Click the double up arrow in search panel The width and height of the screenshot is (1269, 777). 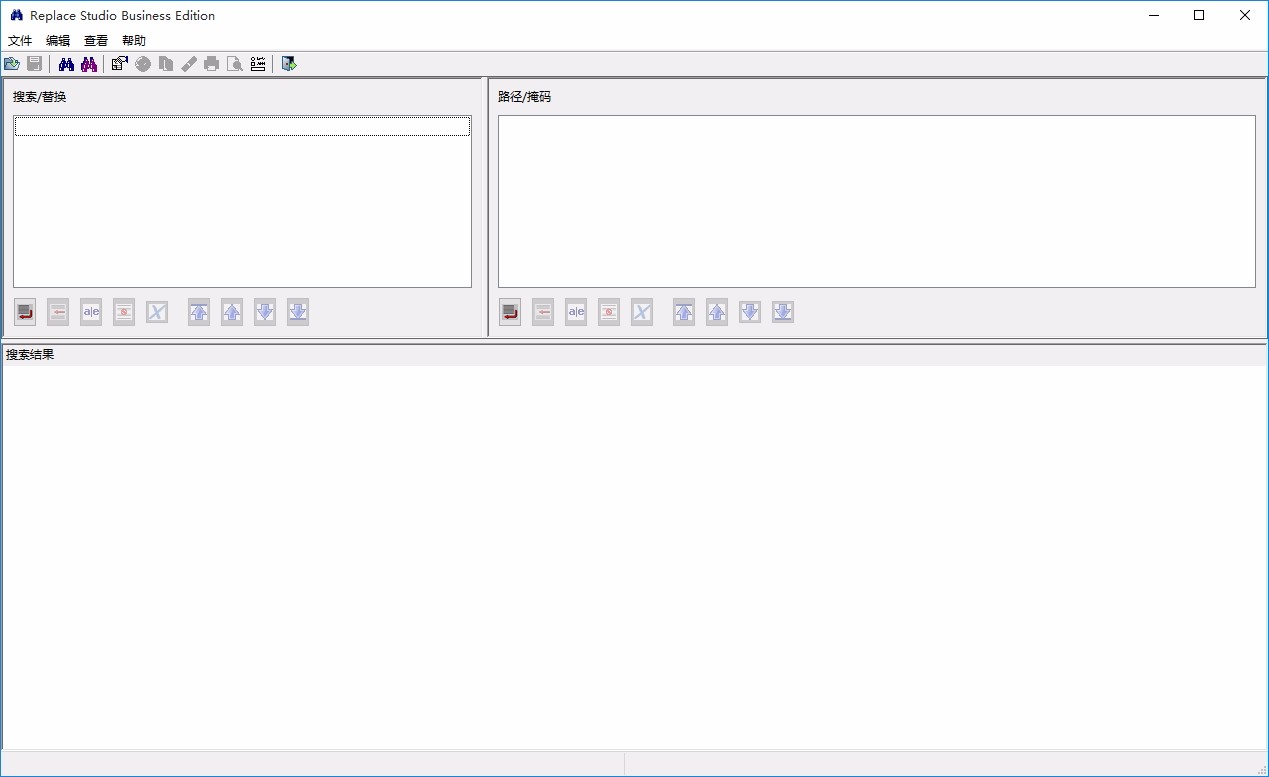pyautogui.click(x=198, y=312)
